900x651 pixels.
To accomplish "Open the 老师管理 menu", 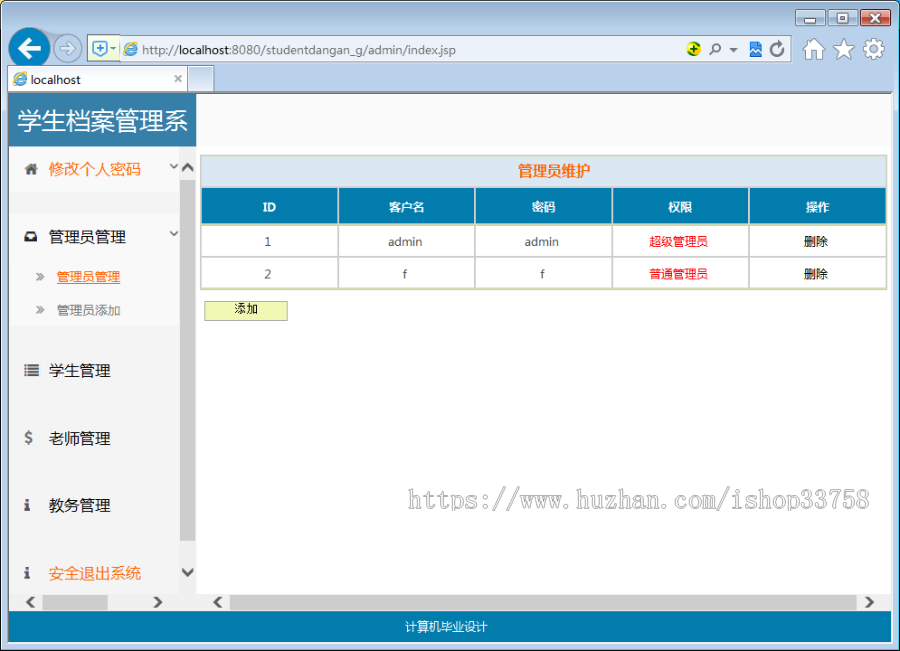I will pyautogui.click(x=80, y=439).
